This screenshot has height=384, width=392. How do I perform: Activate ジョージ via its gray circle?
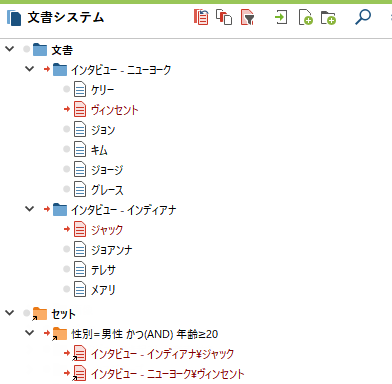67,169
